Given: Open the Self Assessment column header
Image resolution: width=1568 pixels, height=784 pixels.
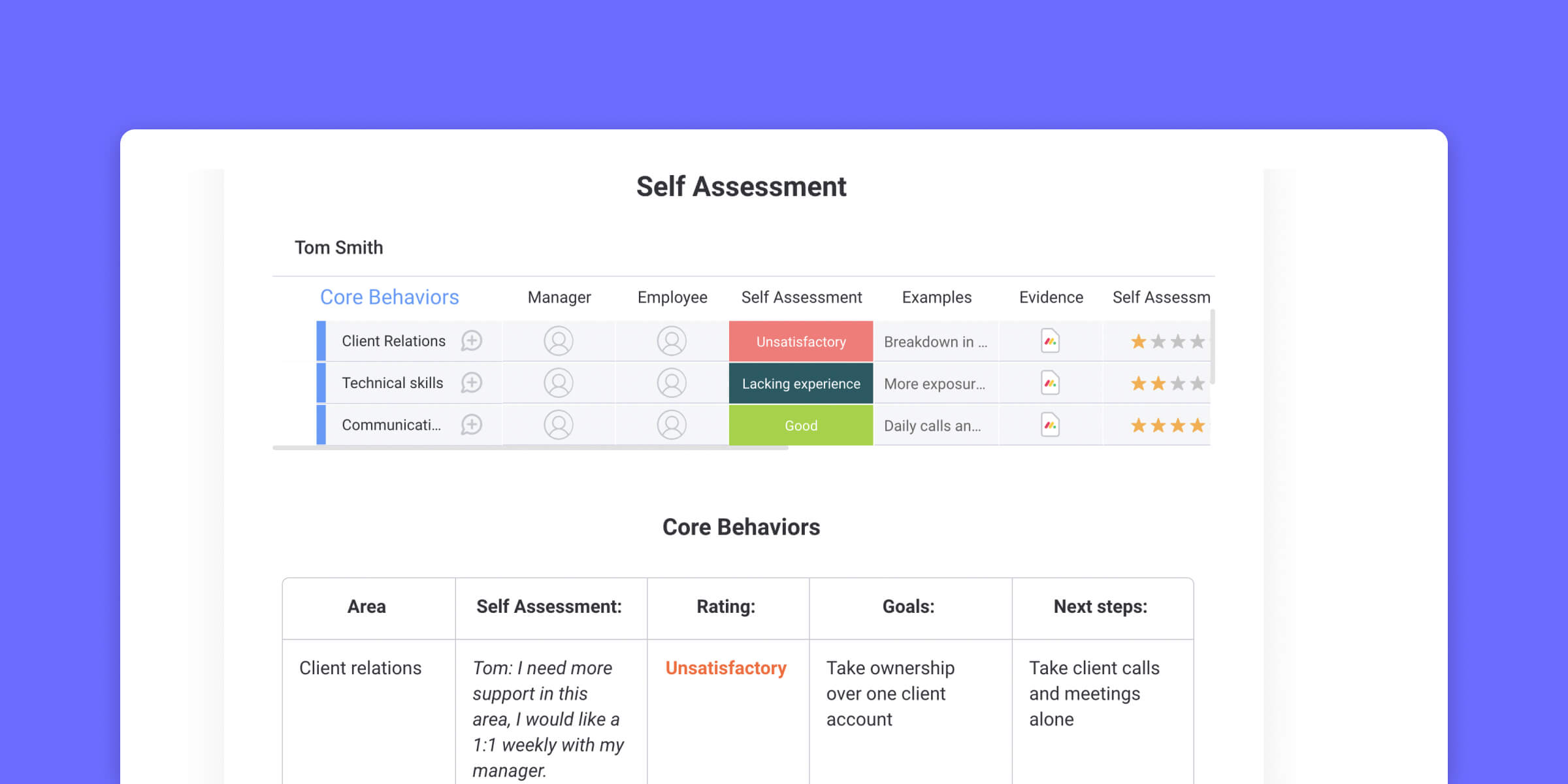Looking at the screenshot, I should (x=801, y=297).
